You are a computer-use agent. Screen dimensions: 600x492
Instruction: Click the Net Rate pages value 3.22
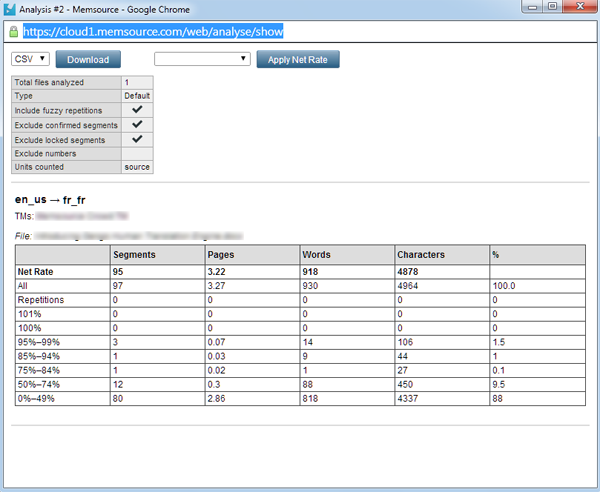tap(216, 272)
